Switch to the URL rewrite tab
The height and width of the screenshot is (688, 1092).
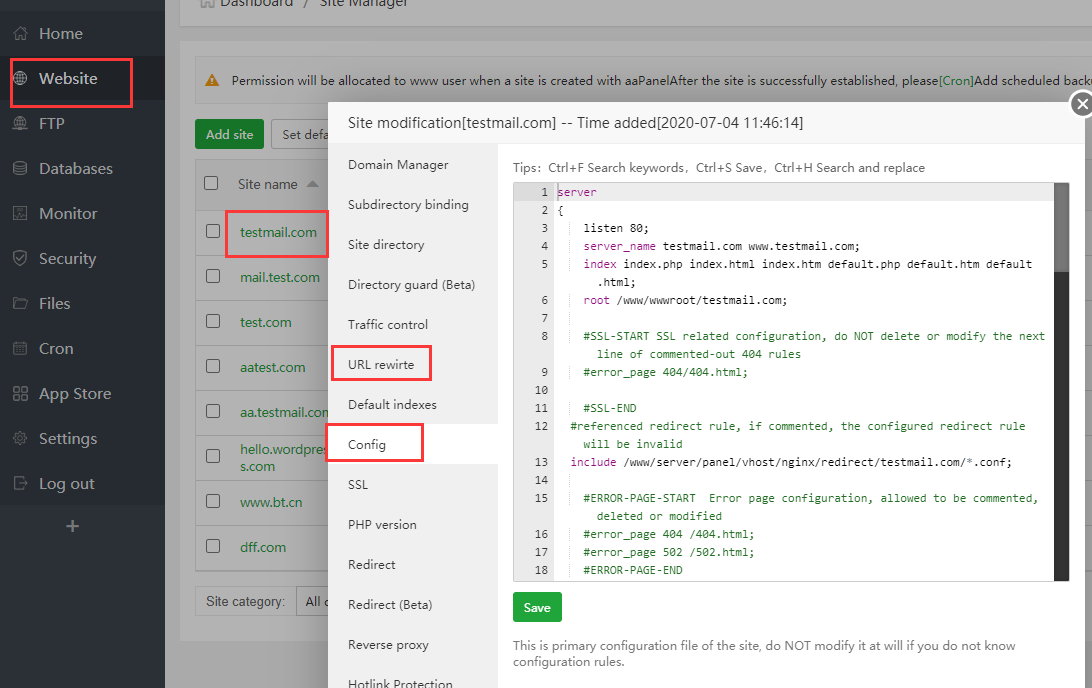[380, 365]
